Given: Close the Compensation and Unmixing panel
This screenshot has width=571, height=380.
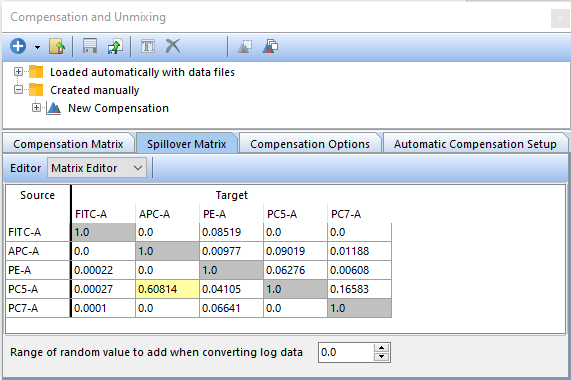Looking at the screenshot, I should point(560,18).
